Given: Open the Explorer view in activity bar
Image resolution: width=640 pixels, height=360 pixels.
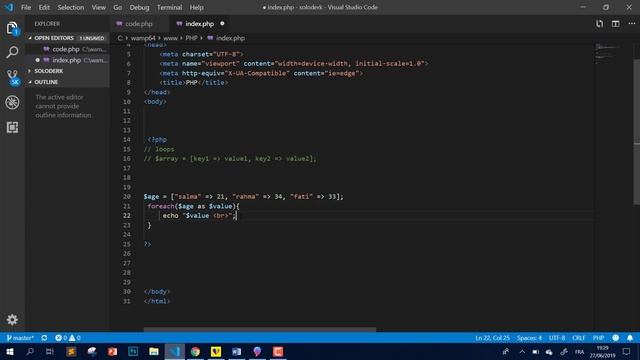Looking at the screenshot, I should (x=12, y=29).
